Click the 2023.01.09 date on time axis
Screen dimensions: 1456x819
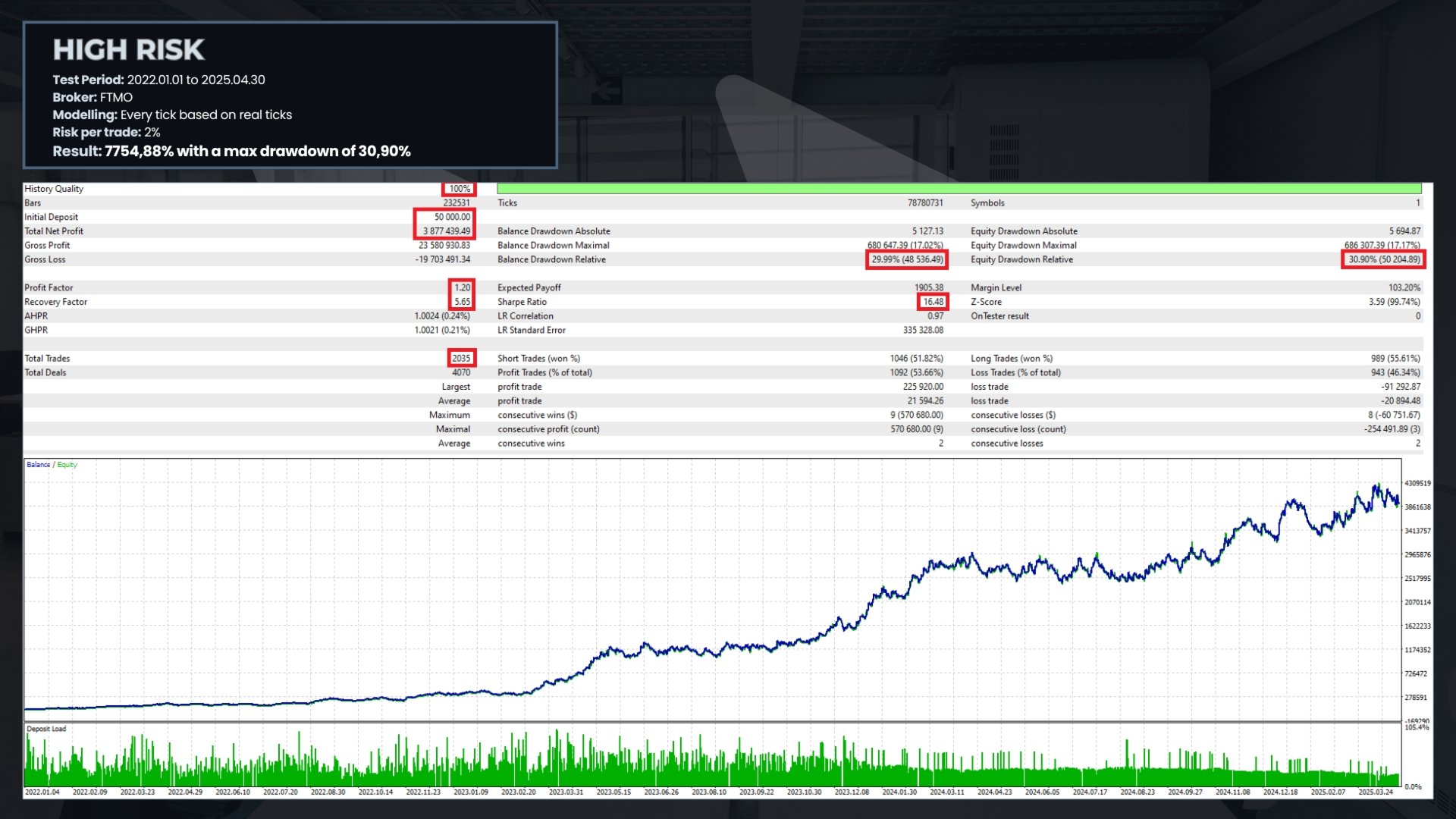tap(471, 792)
